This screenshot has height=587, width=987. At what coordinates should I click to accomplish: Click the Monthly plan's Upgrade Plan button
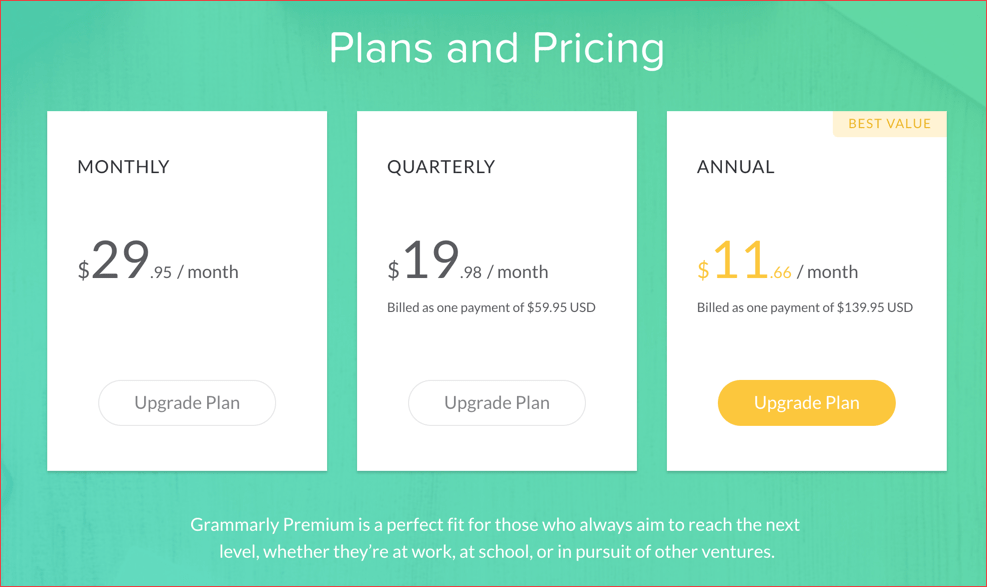(x=186, y=402)
